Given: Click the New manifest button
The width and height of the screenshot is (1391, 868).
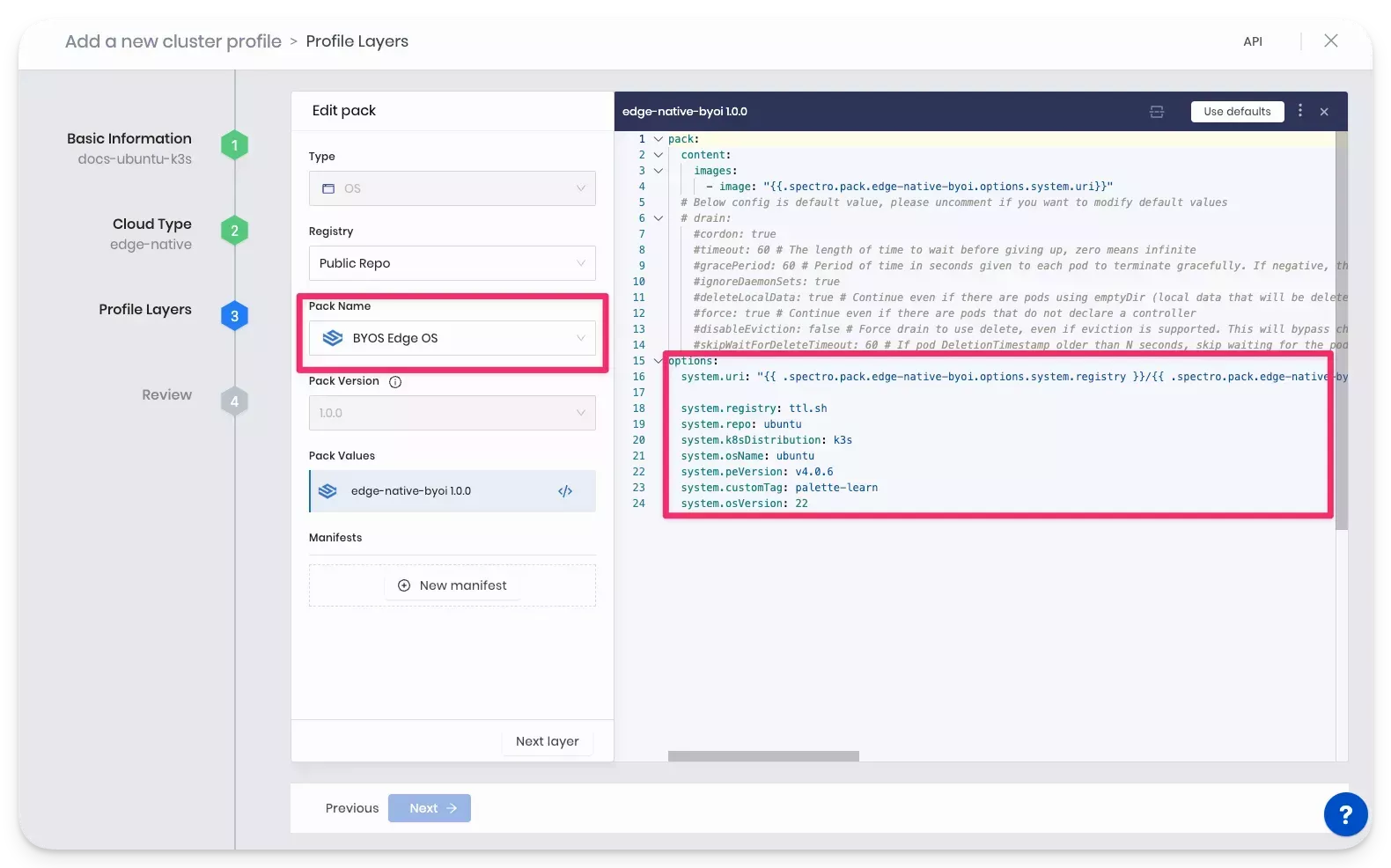Looking at the screenshot, I should pyautogui.click(x=453, y=585).
